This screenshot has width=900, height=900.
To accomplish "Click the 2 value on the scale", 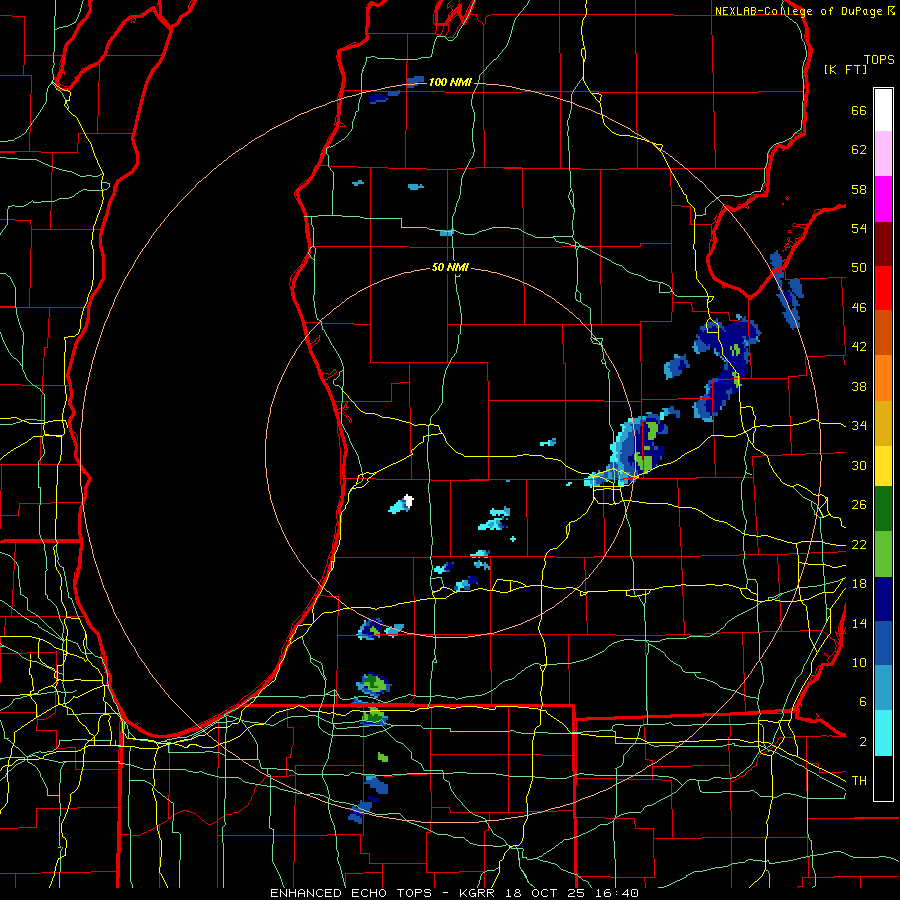I will coord(863,742).
